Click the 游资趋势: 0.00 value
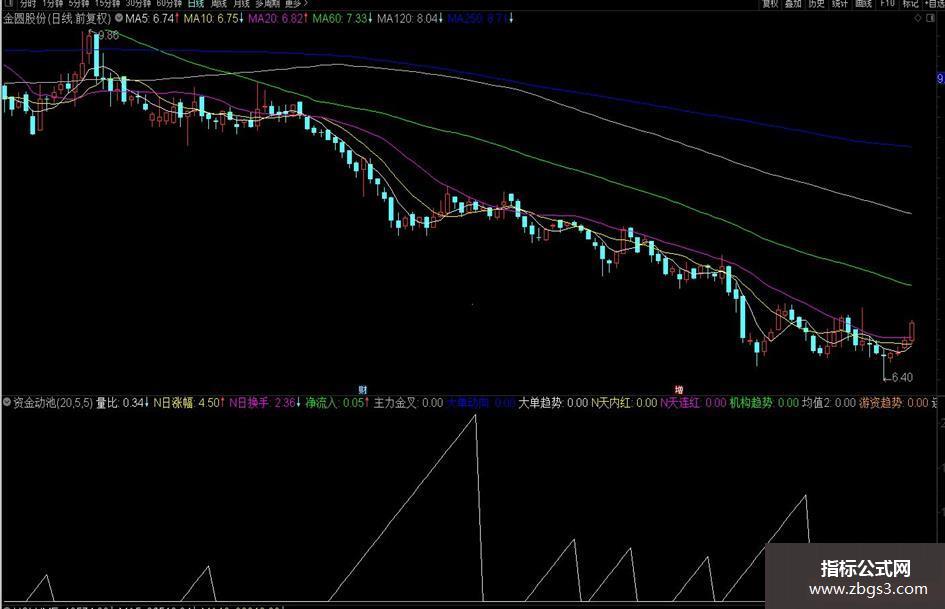Image resolution: width=945 pixels, height=609 pixels. point(894,402)
